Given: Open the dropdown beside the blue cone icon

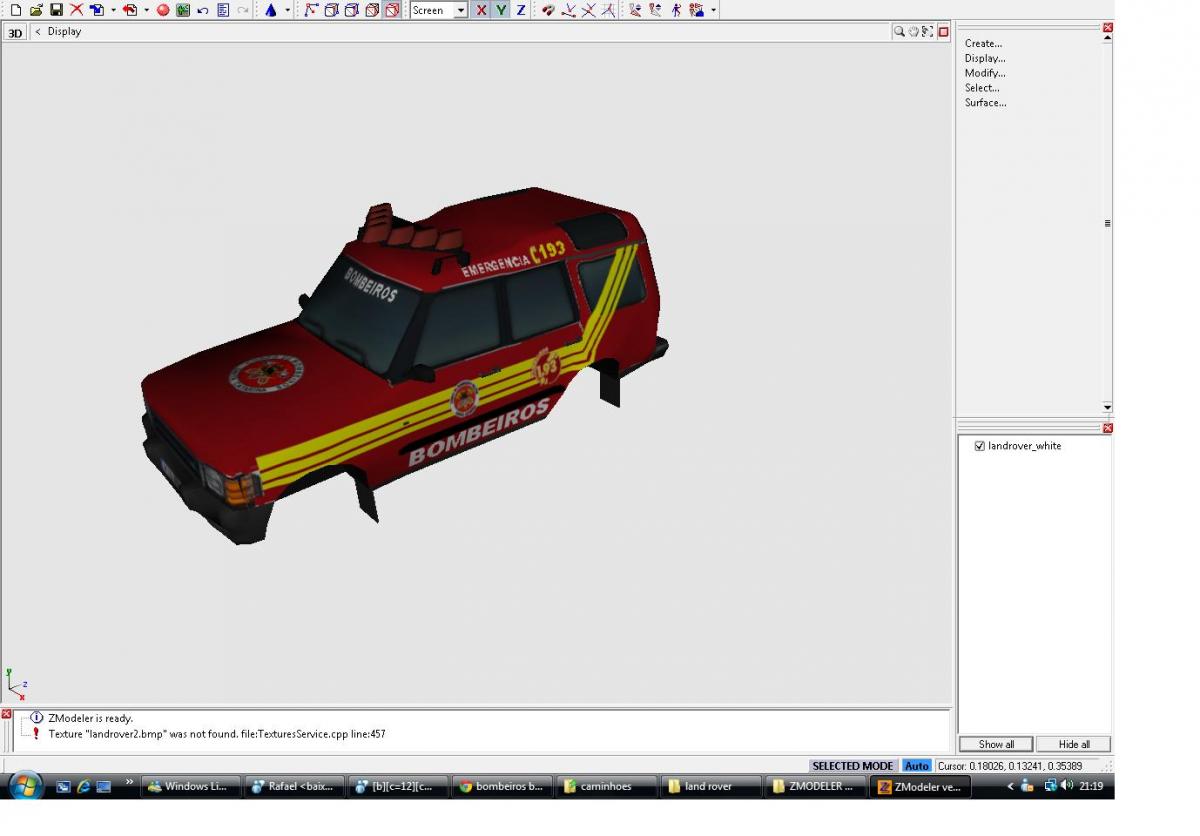Looking at the screenshot, I should [x=287, y=10].
